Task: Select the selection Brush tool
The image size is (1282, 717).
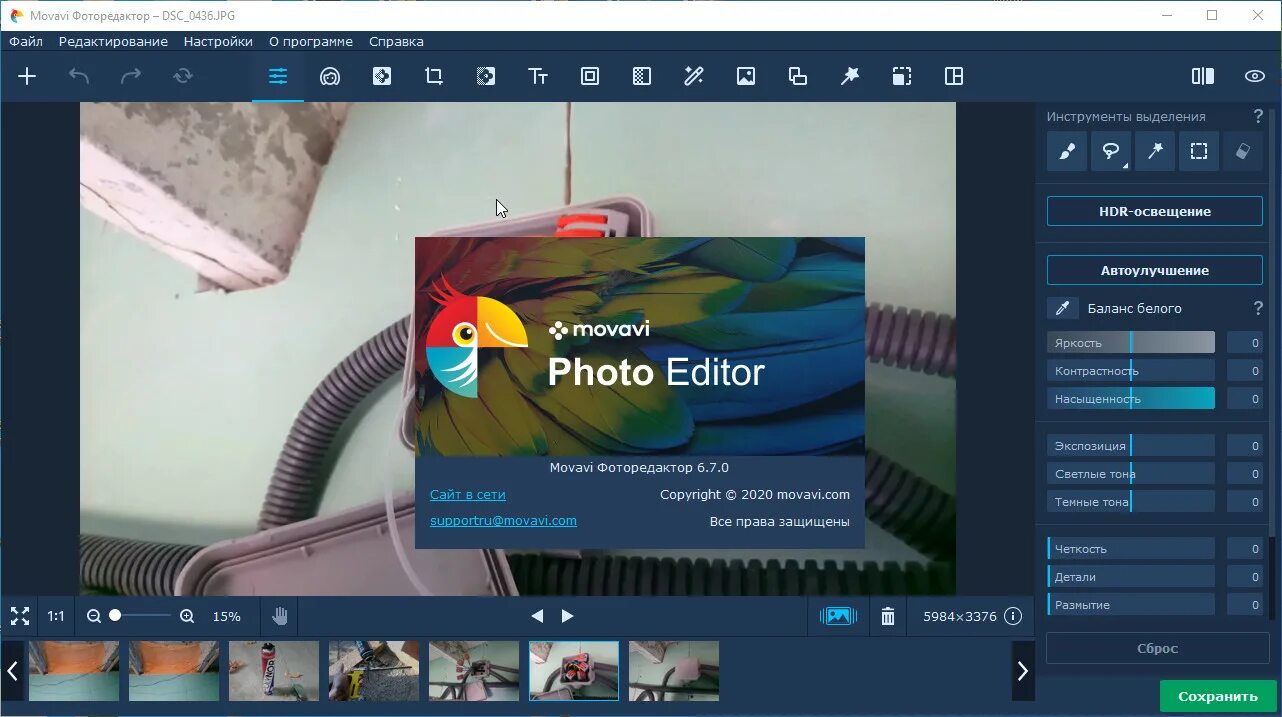Action: coord(1067,151)
